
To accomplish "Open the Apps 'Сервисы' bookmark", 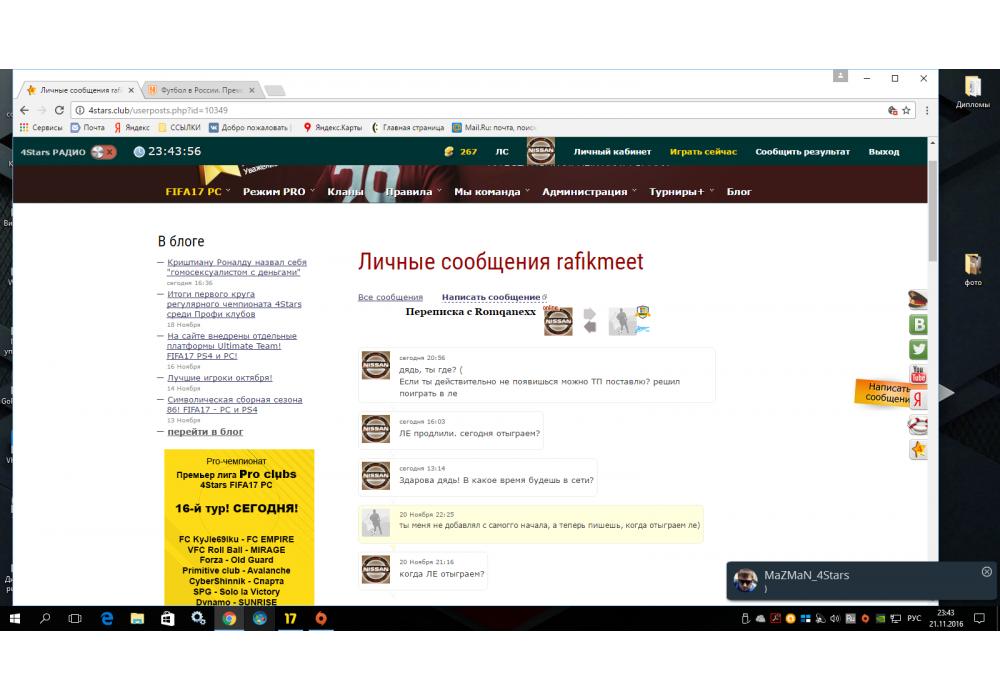I will click(x=41, y=128).
